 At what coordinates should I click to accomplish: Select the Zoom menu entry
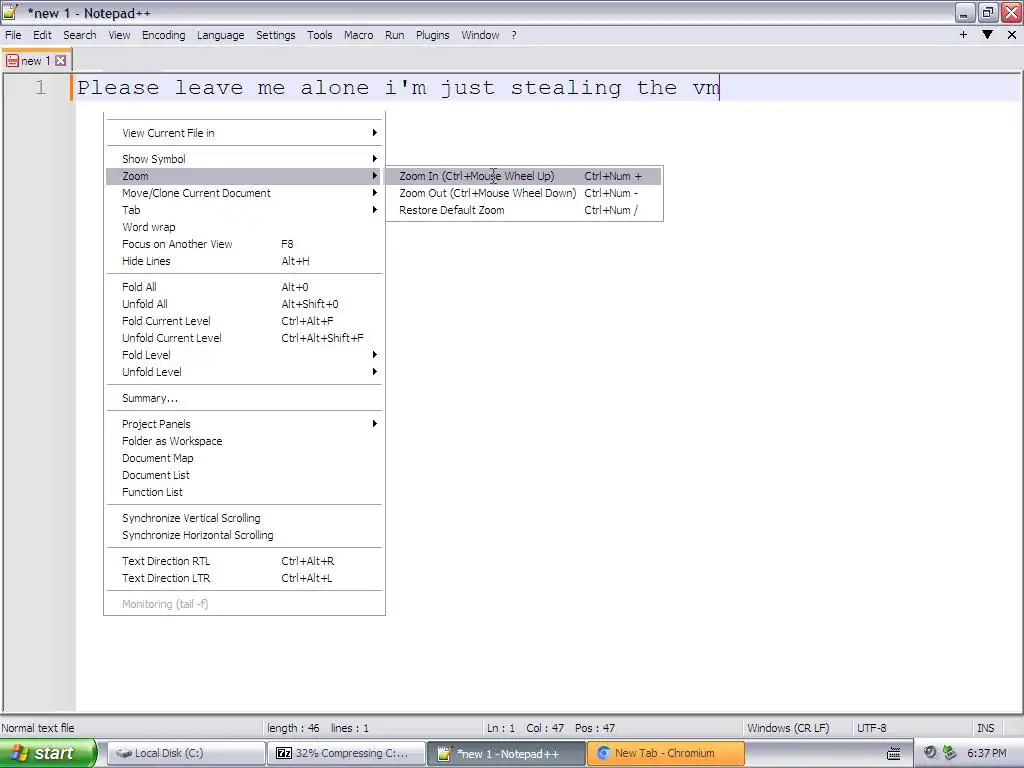point(244,176)
